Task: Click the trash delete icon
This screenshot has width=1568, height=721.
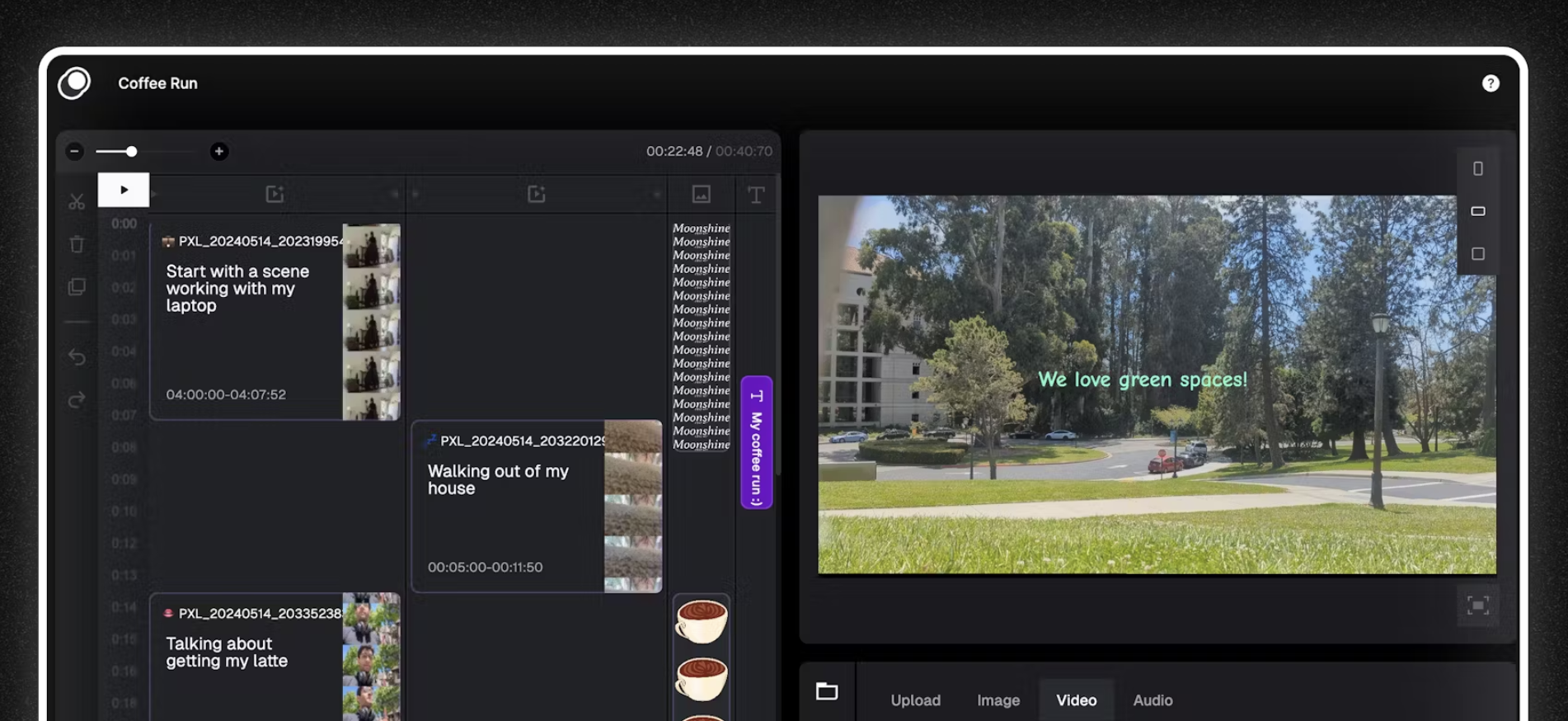Action: pyautogui.click(x=77, y=244)
